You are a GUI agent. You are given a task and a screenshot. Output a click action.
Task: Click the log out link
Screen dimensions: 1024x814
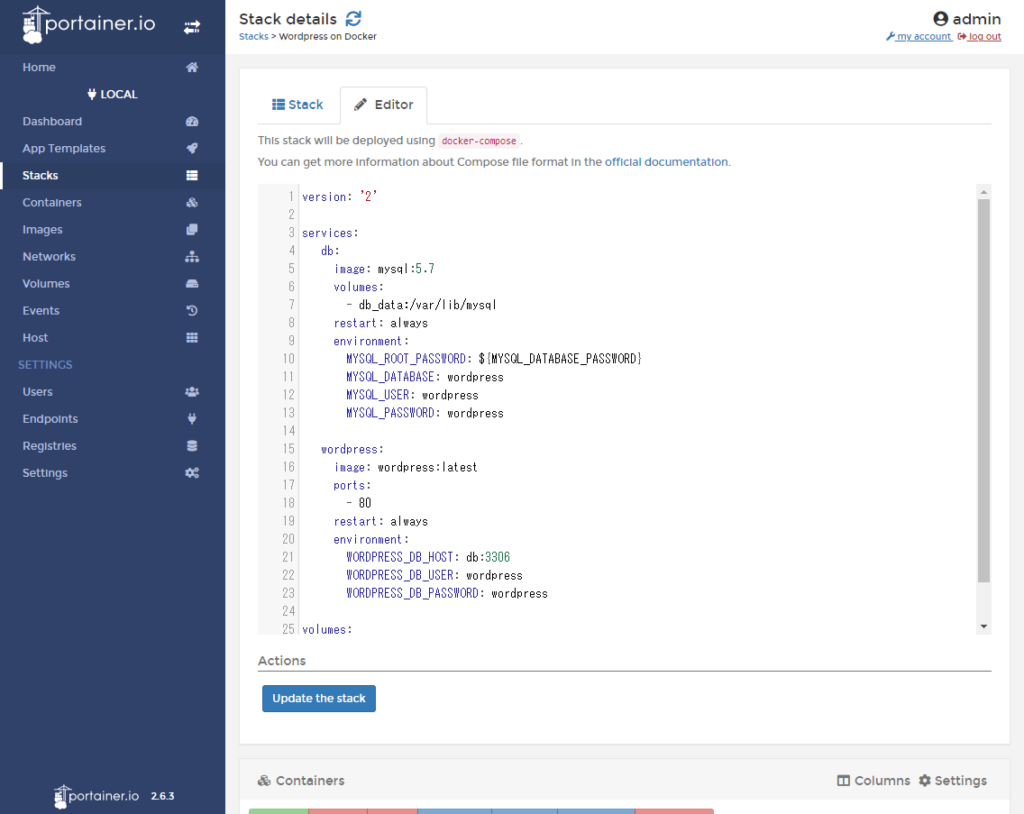point(980,37)
